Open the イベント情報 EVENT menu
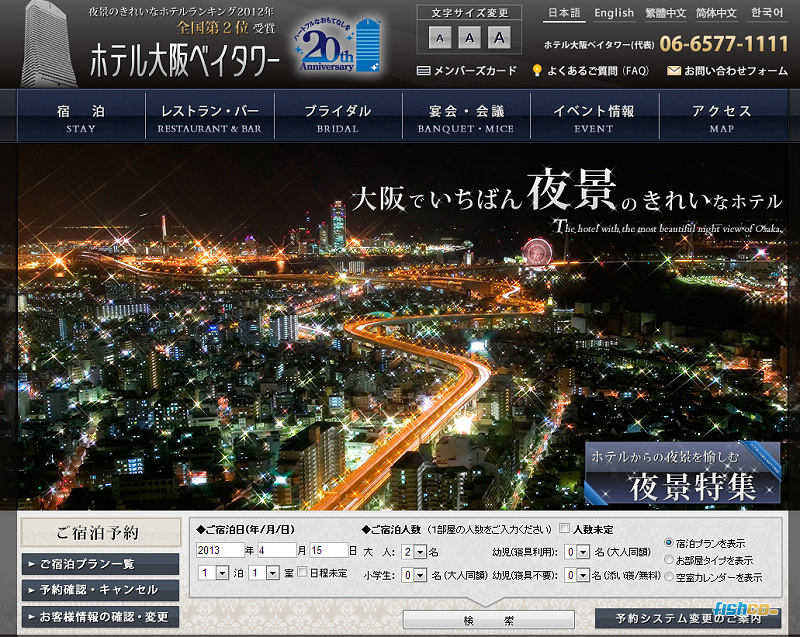The width and height of the screenshot is (800, 637). [x=594, y=116]
